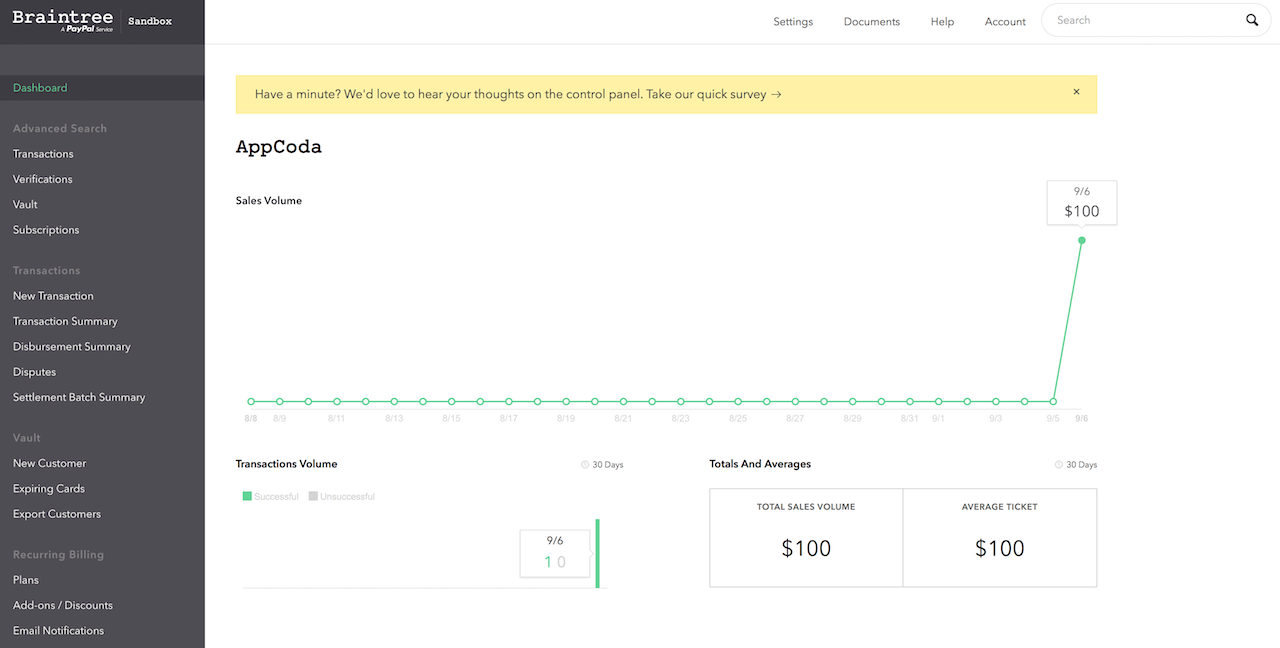This screenshot has width=1280, height=648.
Task: Open the Help menu
Action: (x=942, y=21)
